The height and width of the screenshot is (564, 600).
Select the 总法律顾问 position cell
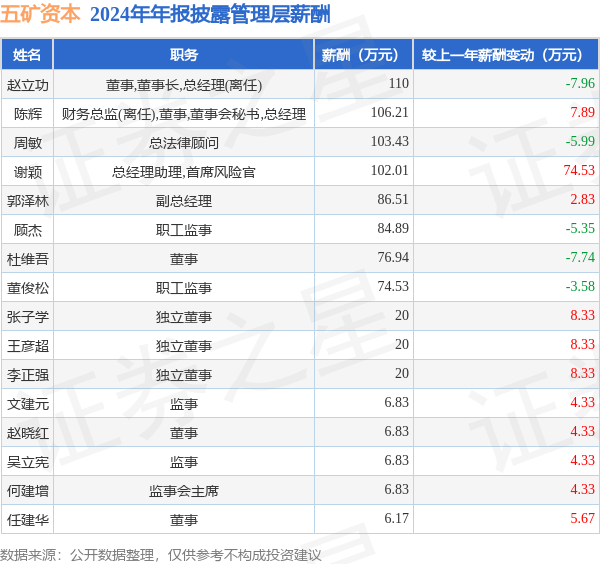(x=184, y=143)
